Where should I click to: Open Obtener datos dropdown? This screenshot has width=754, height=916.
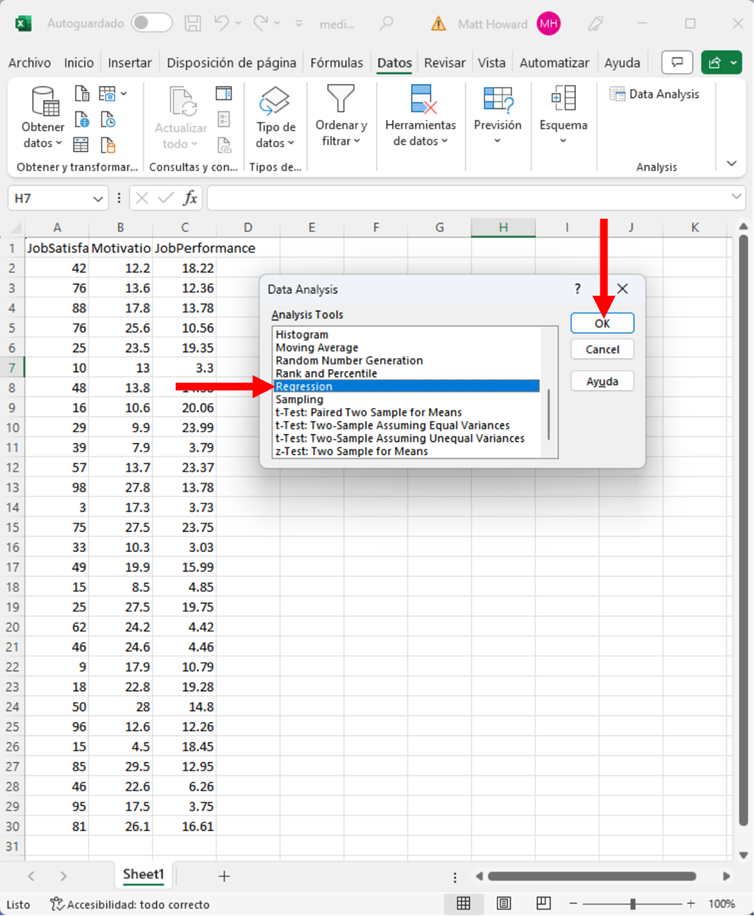(x=43, y=120)
